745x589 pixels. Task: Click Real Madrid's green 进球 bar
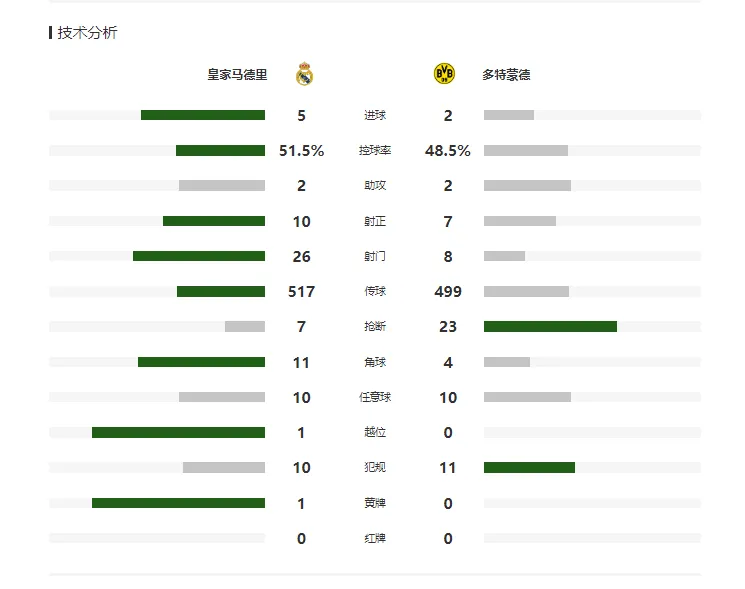(203, 115)
